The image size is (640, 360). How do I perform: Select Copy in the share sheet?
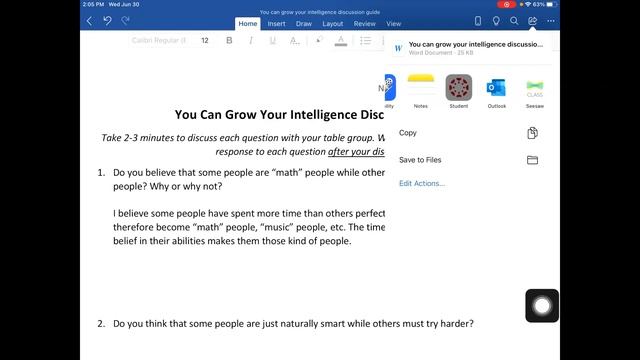(469, 133)
